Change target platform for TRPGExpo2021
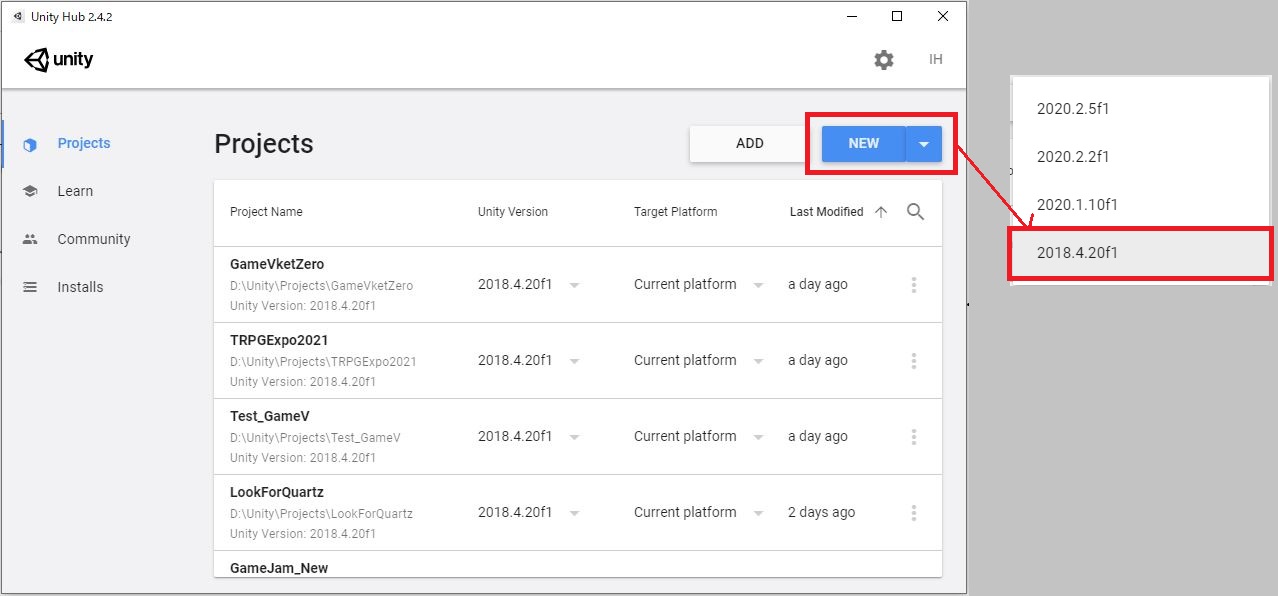Screen dimensions: 1278x596 coord(699,361)
